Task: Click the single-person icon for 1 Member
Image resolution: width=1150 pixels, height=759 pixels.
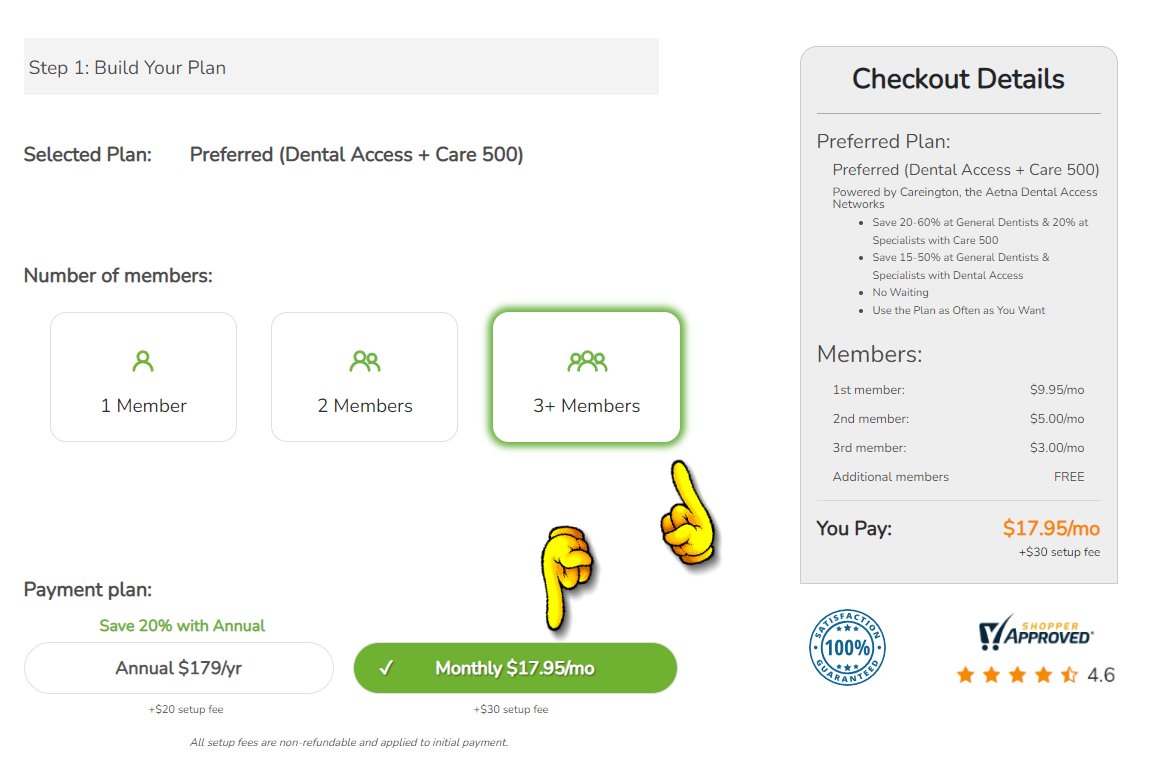Action: [x=143, y=361]
